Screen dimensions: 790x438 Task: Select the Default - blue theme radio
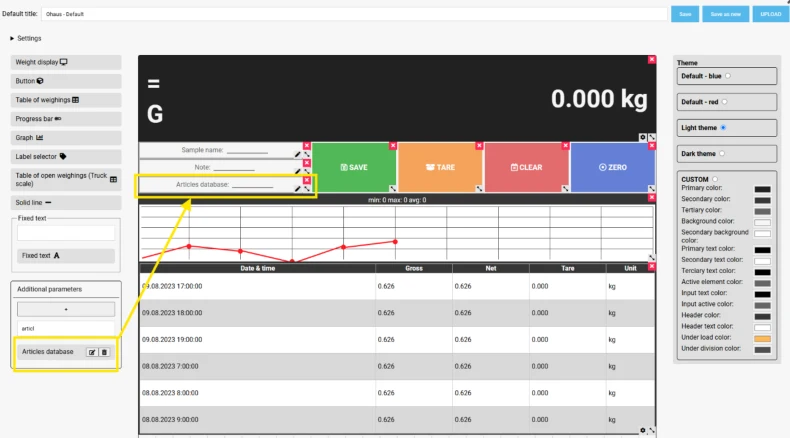click(728, 76)
